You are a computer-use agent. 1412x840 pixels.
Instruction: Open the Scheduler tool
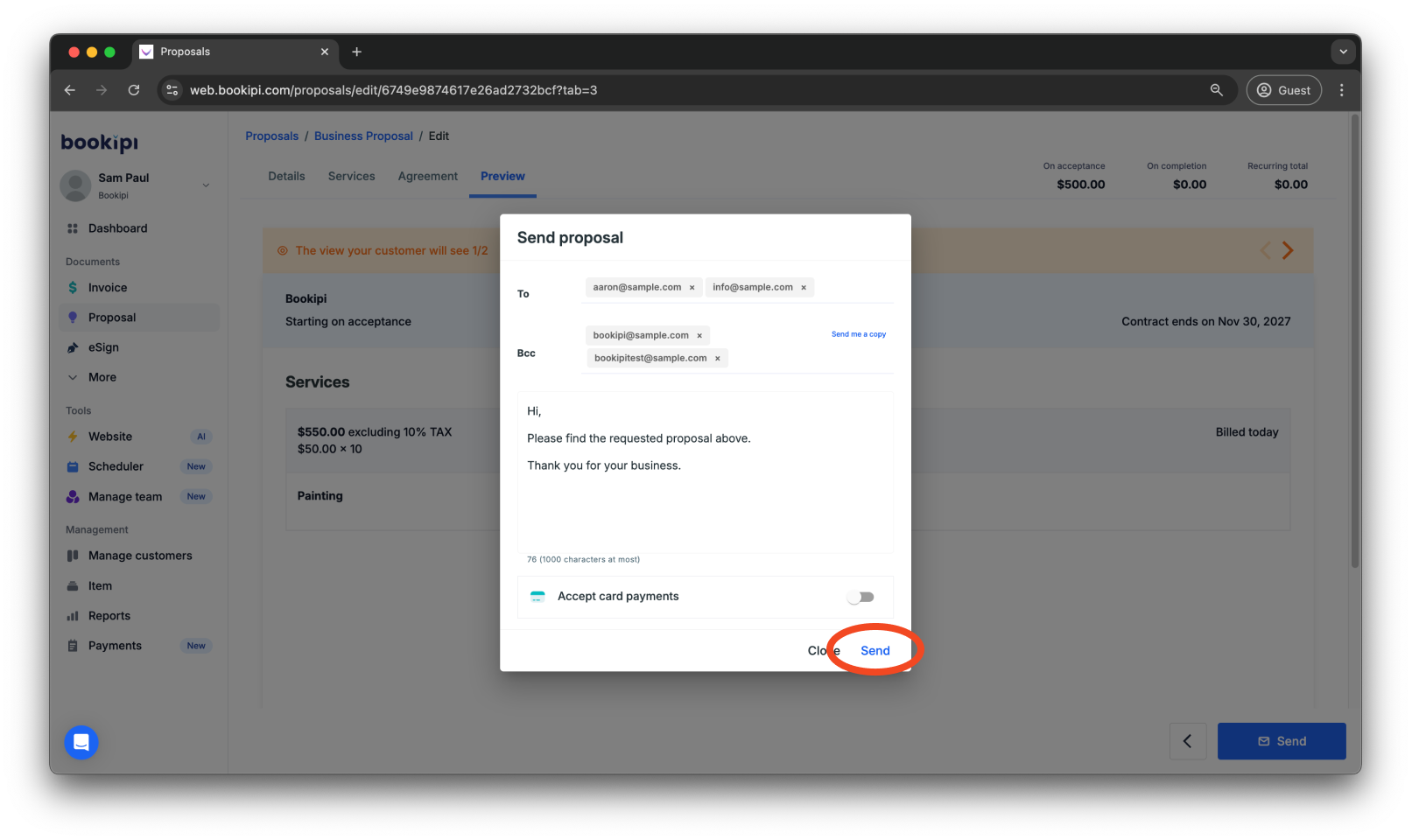click(x=115, y=465)
